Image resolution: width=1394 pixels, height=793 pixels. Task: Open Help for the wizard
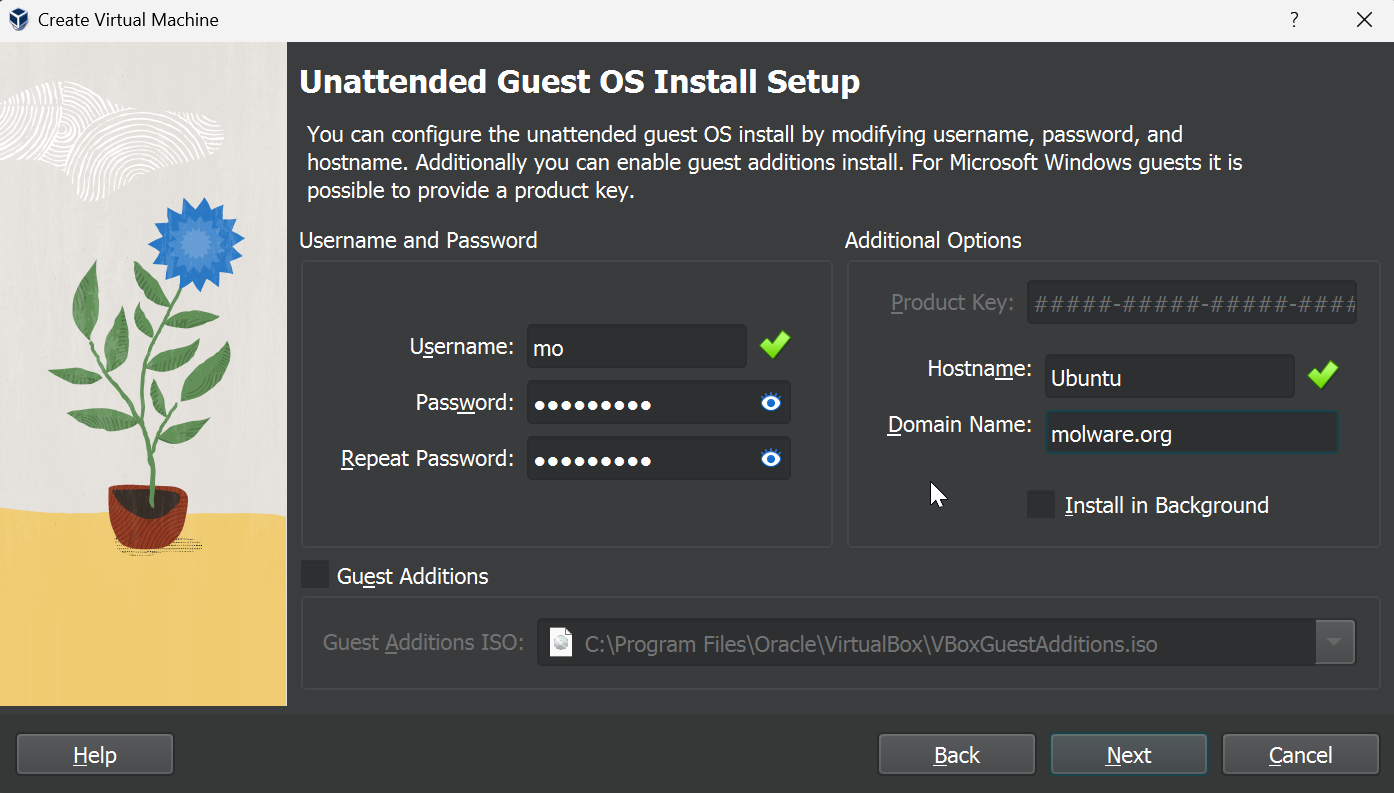click(95, 755)
